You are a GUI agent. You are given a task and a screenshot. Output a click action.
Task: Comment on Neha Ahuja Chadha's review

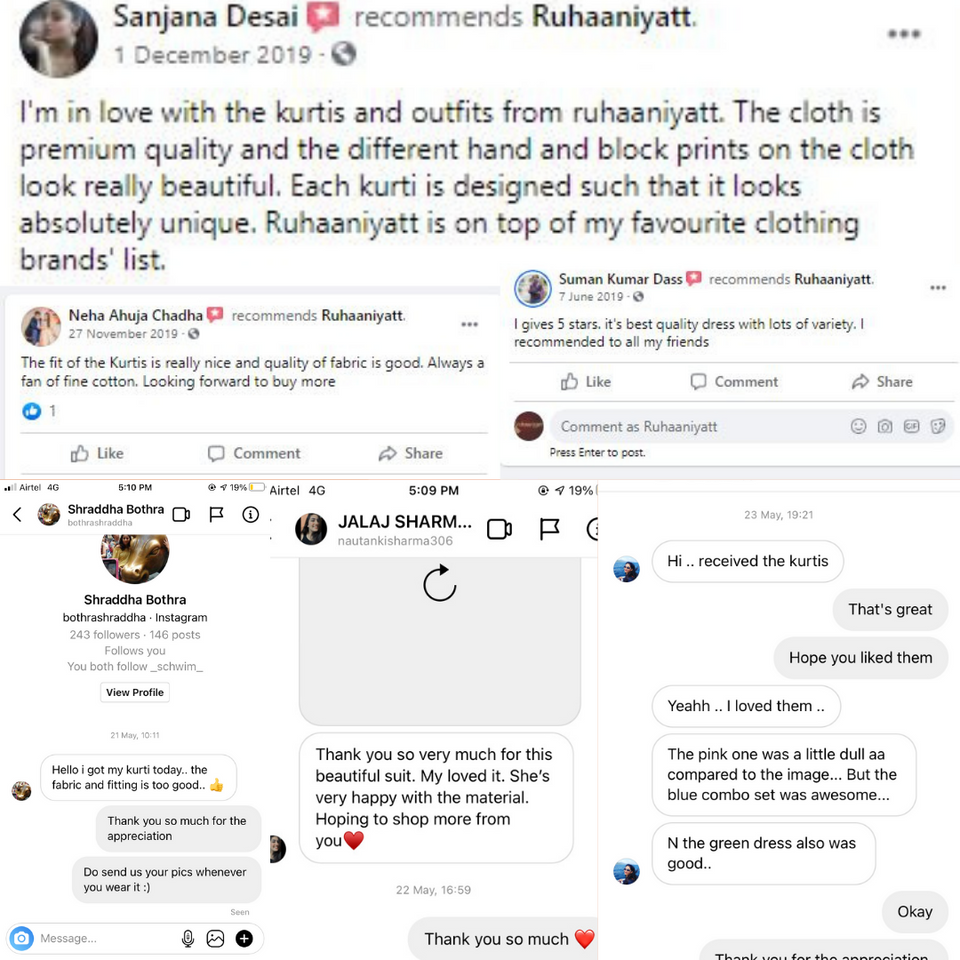coord(254,453)
